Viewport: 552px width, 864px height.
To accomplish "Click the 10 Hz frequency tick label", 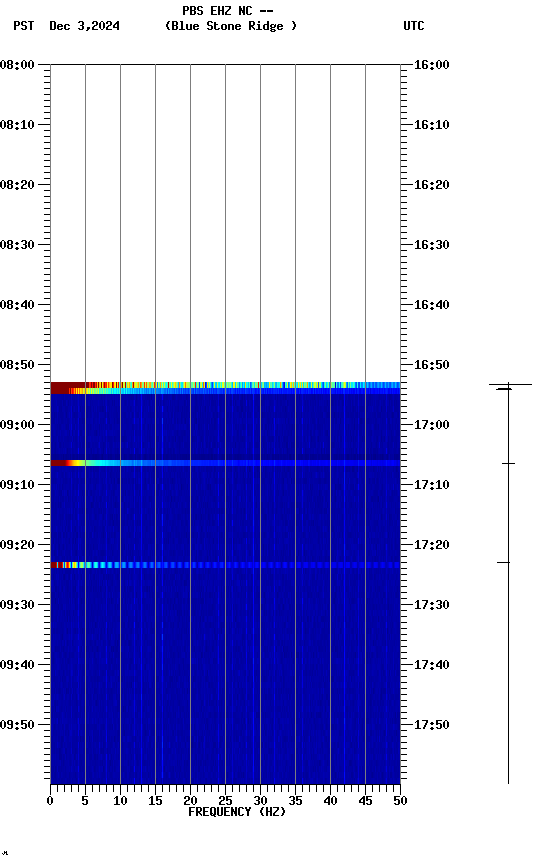I will point(120,801).
